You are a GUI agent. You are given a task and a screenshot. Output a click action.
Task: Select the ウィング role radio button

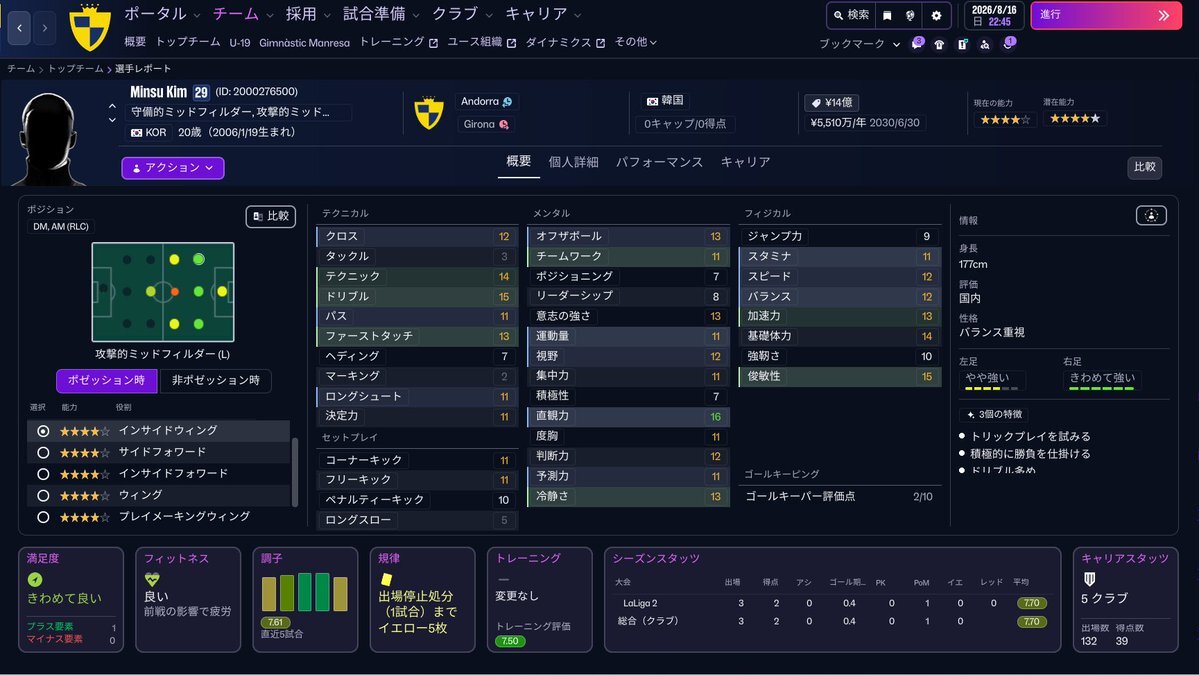43,495
